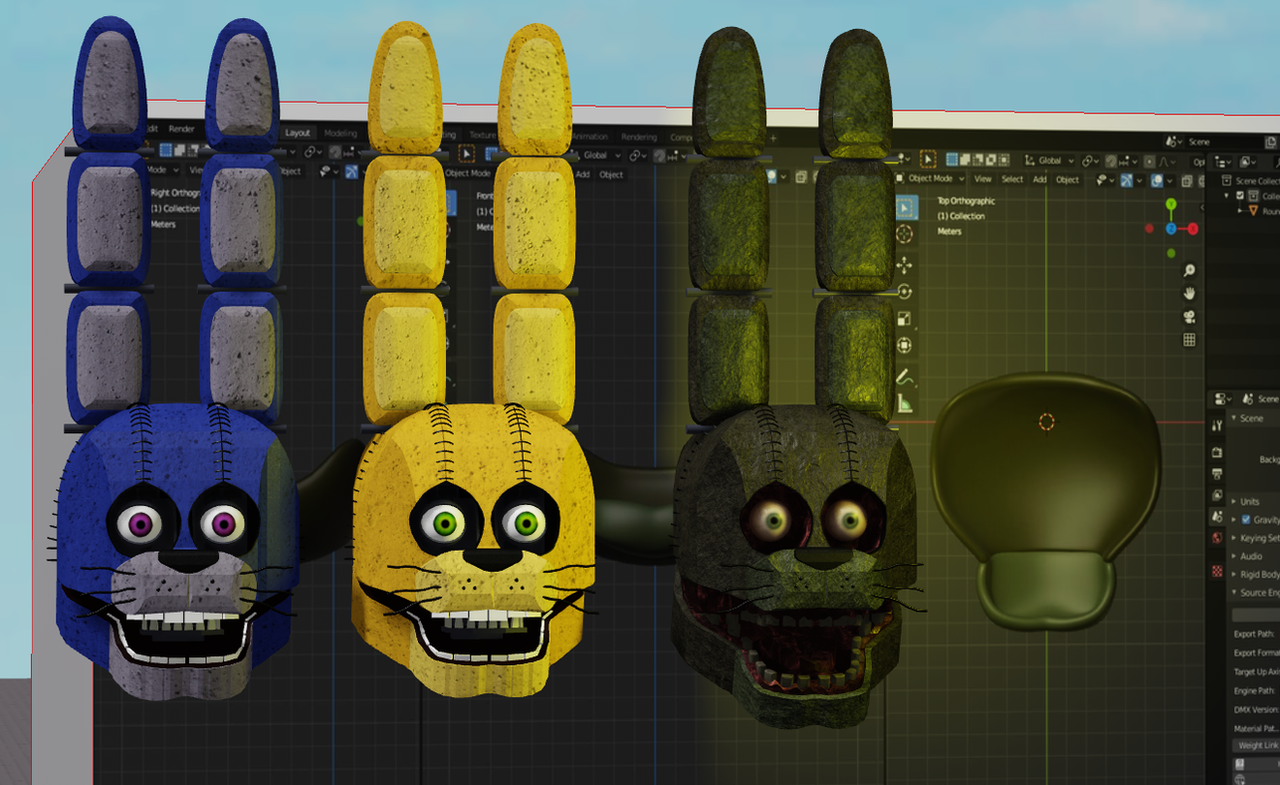This screenshot has width=1280, height=785.
Task: Click the red X axis on navigation gizmo
Action: click(x=1193, y=228)
